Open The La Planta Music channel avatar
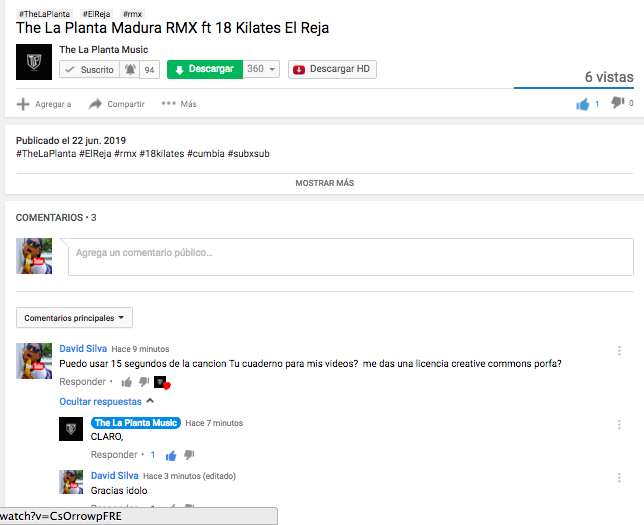Screen dimensions: 644x525 [x=34, y=62]
